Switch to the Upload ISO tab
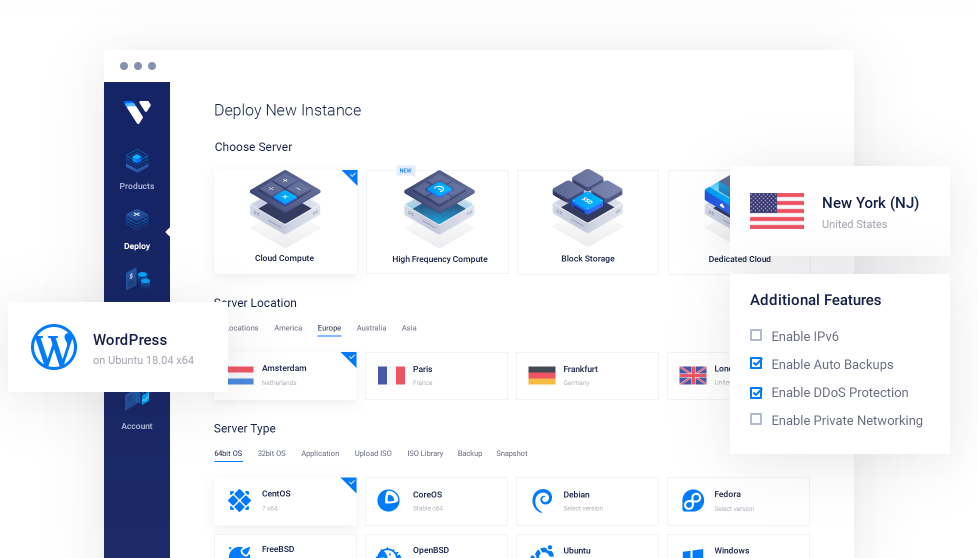This screenshot has height=558, width=978. (373, 453)
